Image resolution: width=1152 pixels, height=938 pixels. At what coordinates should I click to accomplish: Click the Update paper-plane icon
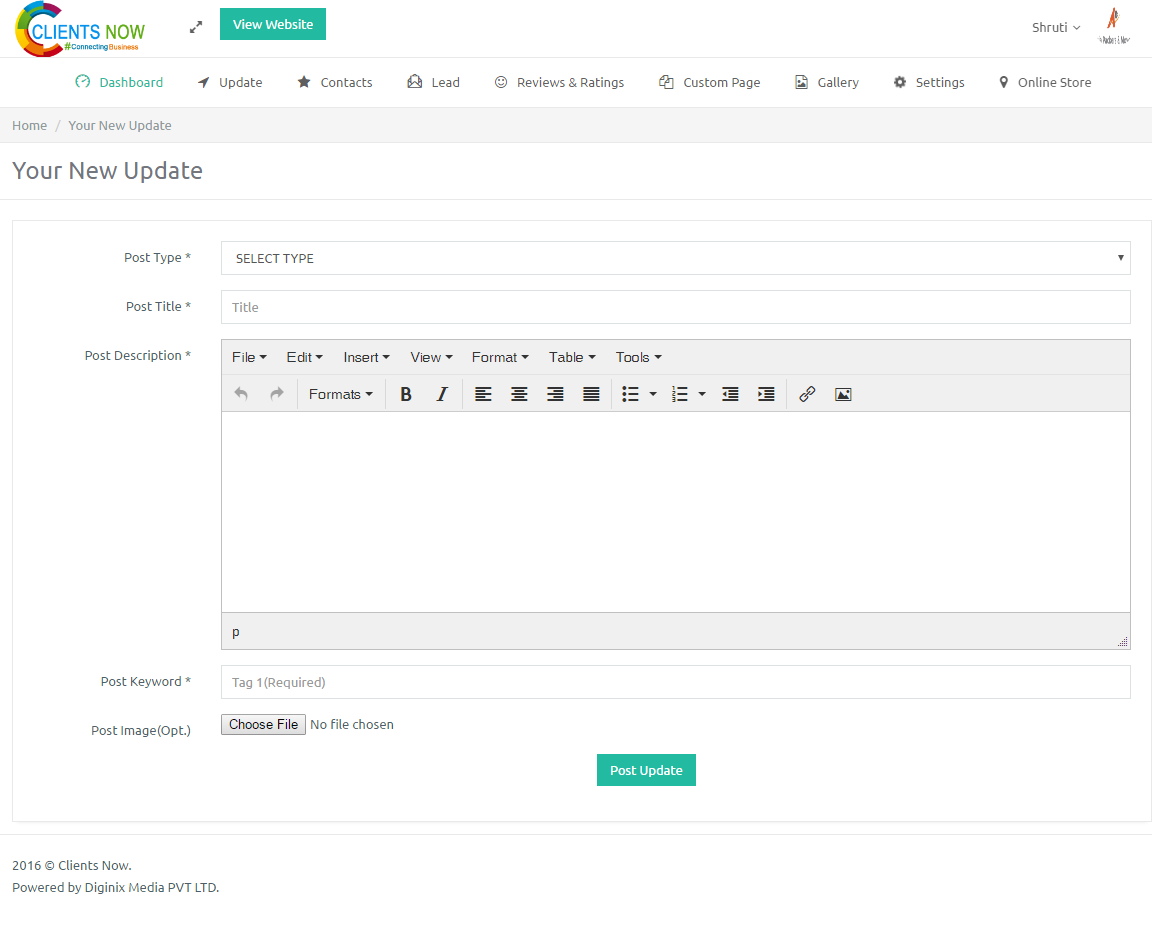(204, 82)
